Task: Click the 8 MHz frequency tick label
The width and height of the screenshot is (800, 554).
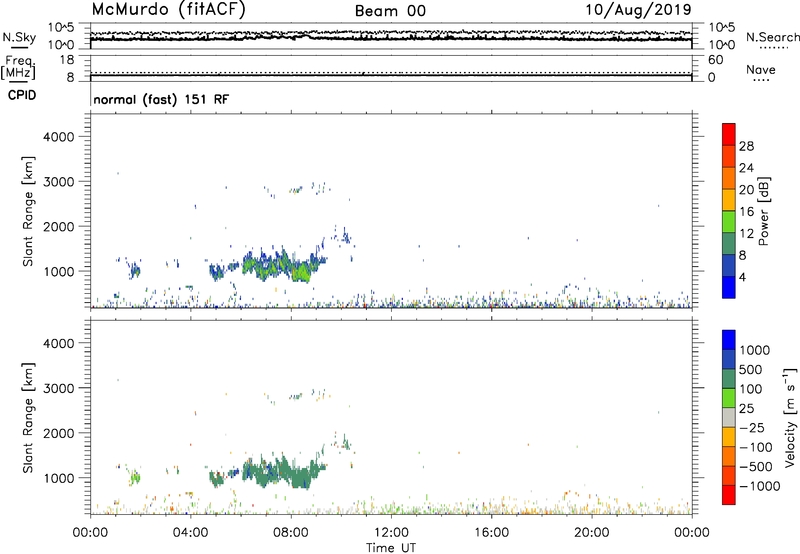Action: pos(70,77)
